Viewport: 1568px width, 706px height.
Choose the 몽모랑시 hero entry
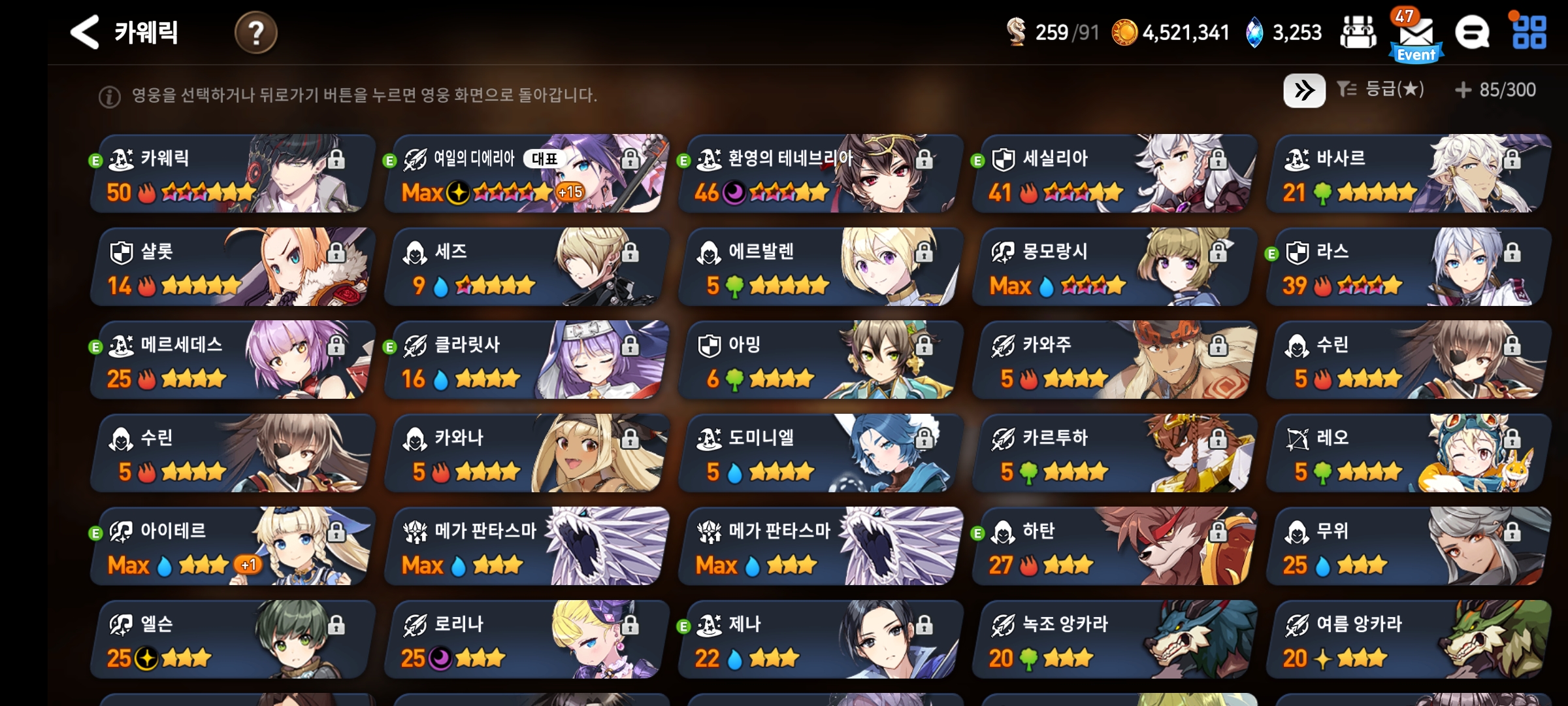(1114, 267)
